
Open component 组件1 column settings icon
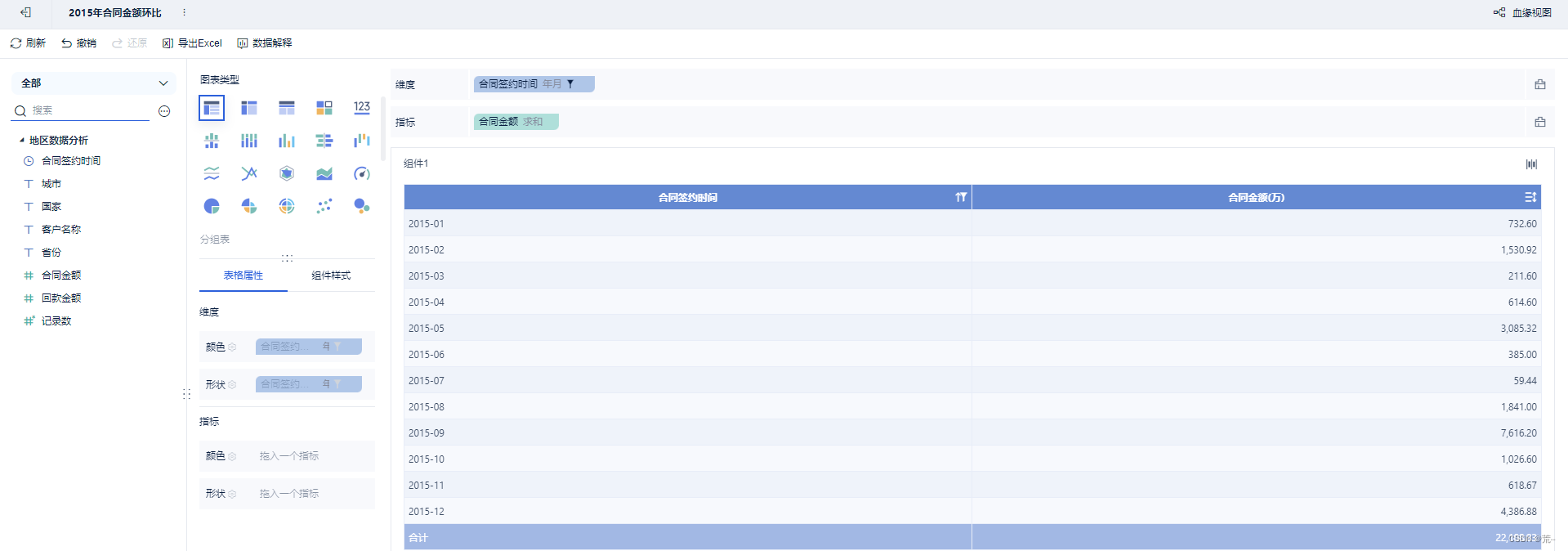coord(1531,164)
